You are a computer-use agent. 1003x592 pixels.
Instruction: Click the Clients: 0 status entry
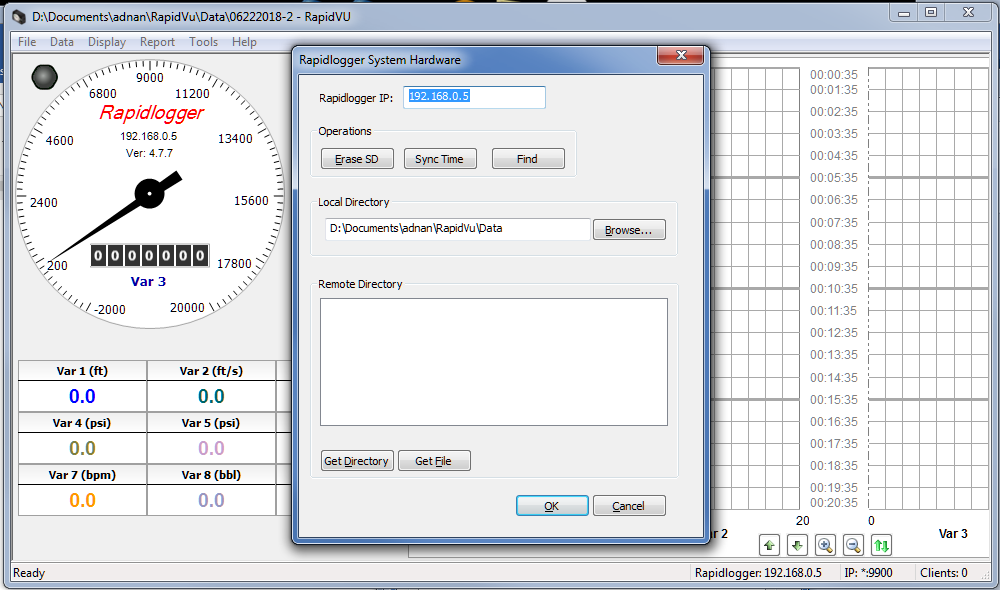click(x=944, y=573)
